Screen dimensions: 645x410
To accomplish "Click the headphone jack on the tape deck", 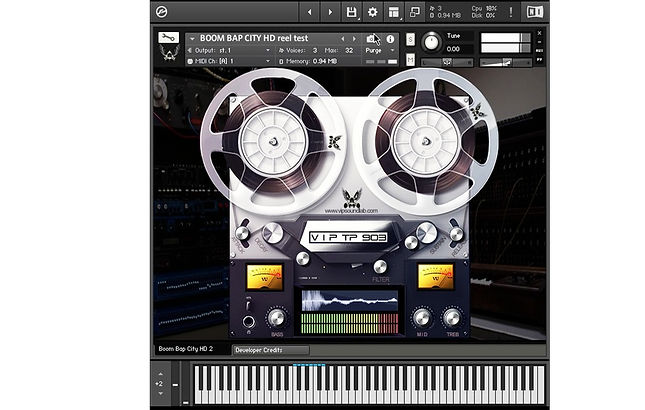I will [248, 321].
